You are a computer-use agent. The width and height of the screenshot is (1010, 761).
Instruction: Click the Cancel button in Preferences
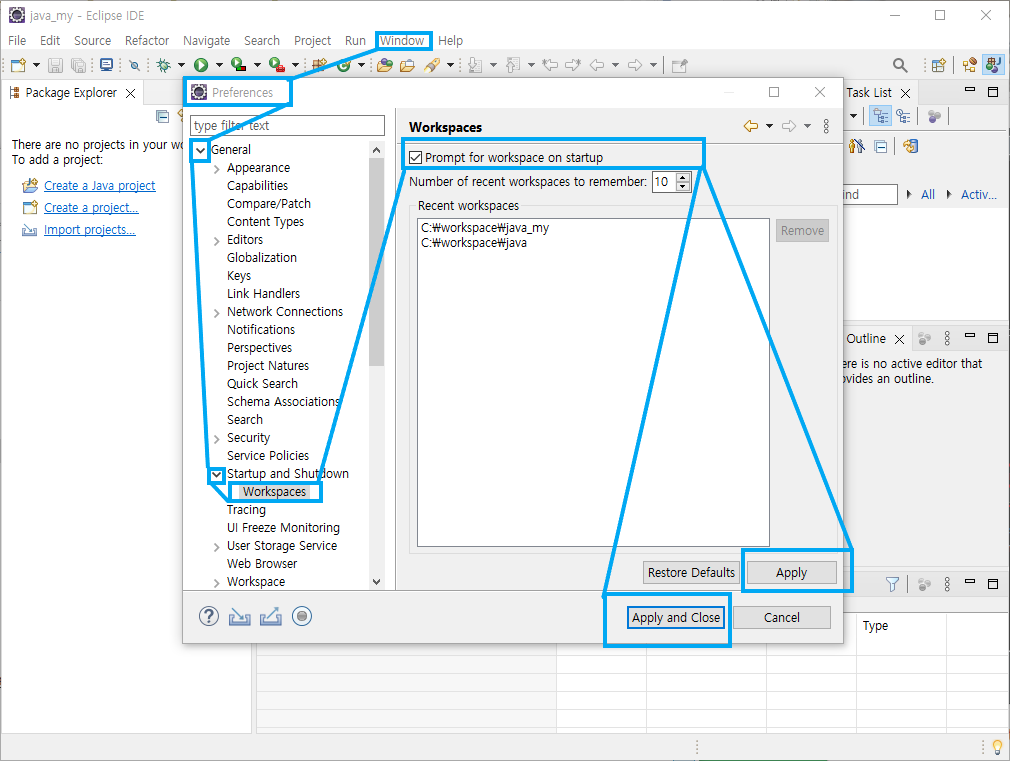pyautogui.click(x=781, y=617)
